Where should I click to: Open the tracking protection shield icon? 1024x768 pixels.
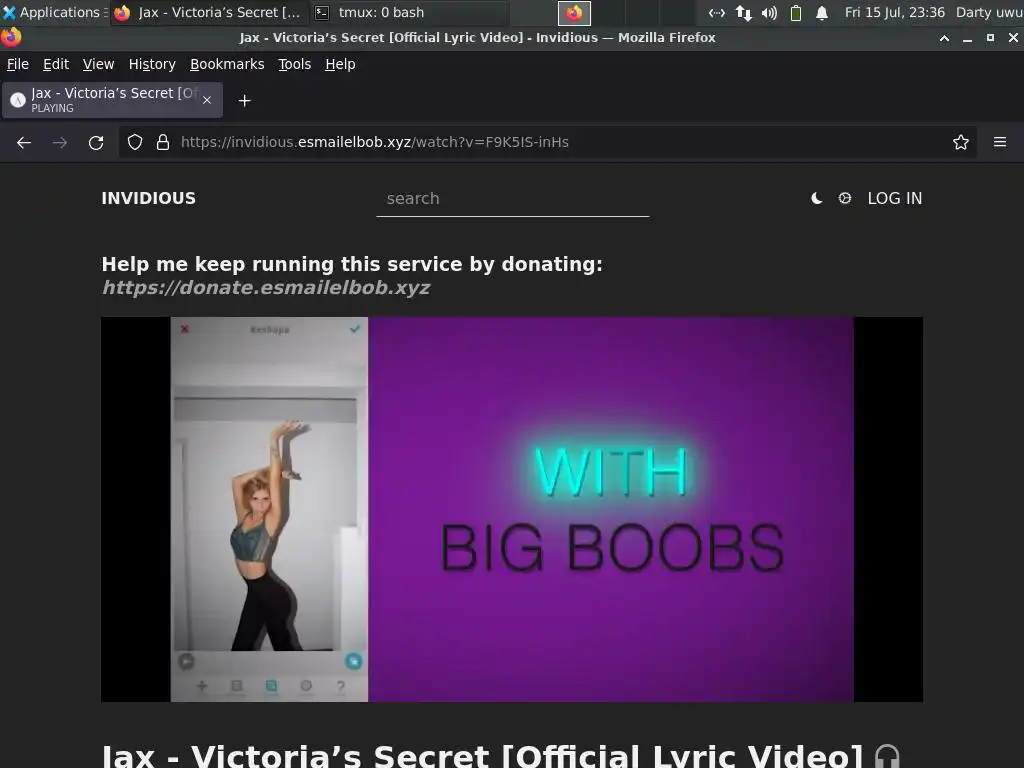pyautogui.click(x=135, y=142)
